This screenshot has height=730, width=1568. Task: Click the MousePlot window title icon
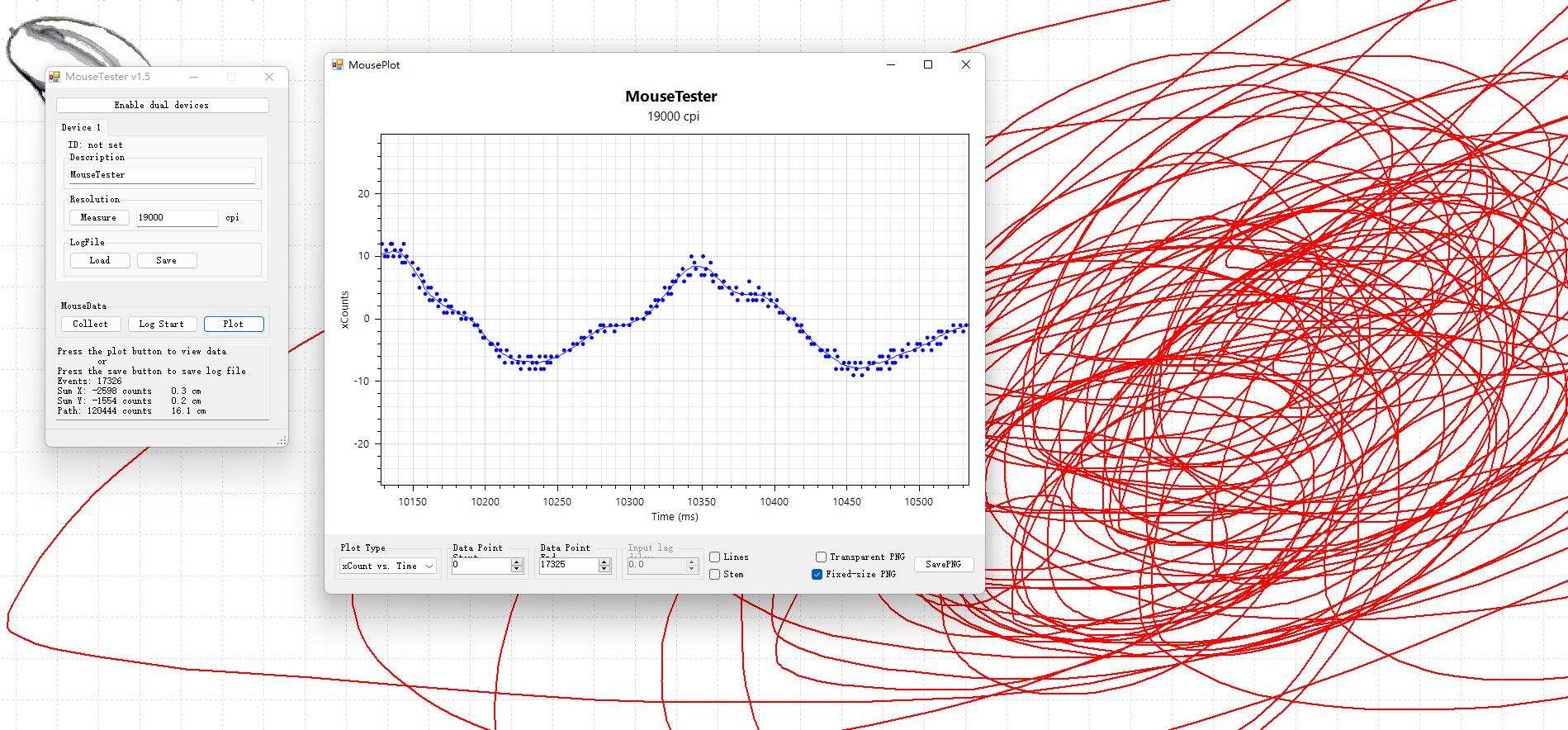tap(338, 64)
